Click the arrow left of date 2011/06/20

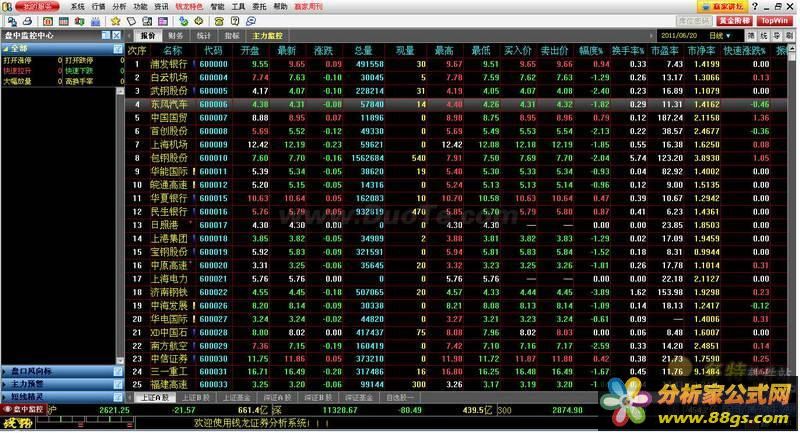[651, 36]
